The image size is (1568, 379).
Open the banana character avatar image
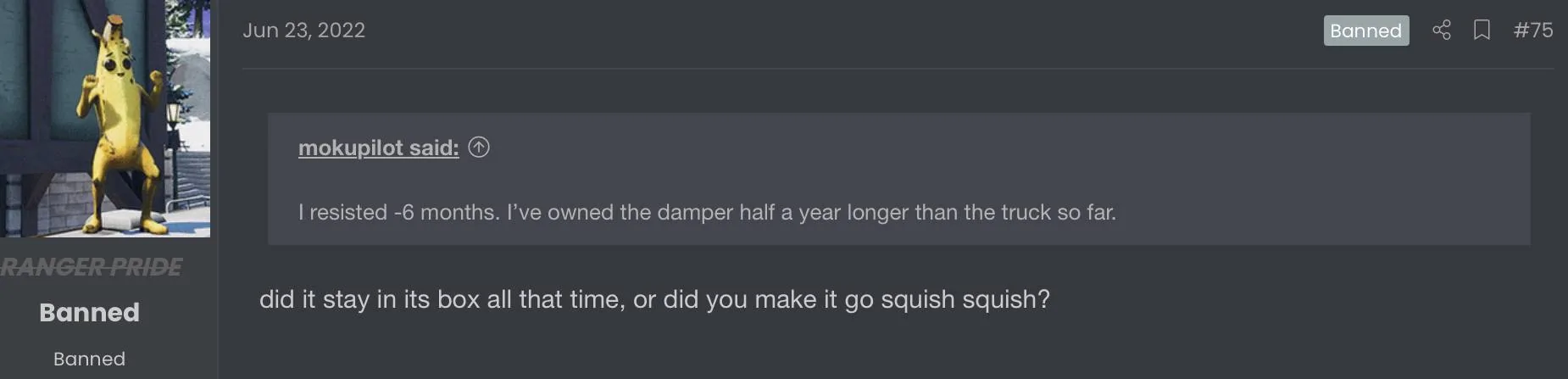click(x=105, y=119)
